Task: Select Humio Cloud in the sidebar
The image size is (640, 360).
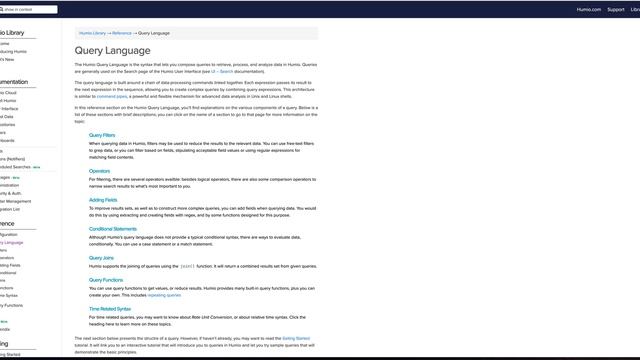Action: 8,93
